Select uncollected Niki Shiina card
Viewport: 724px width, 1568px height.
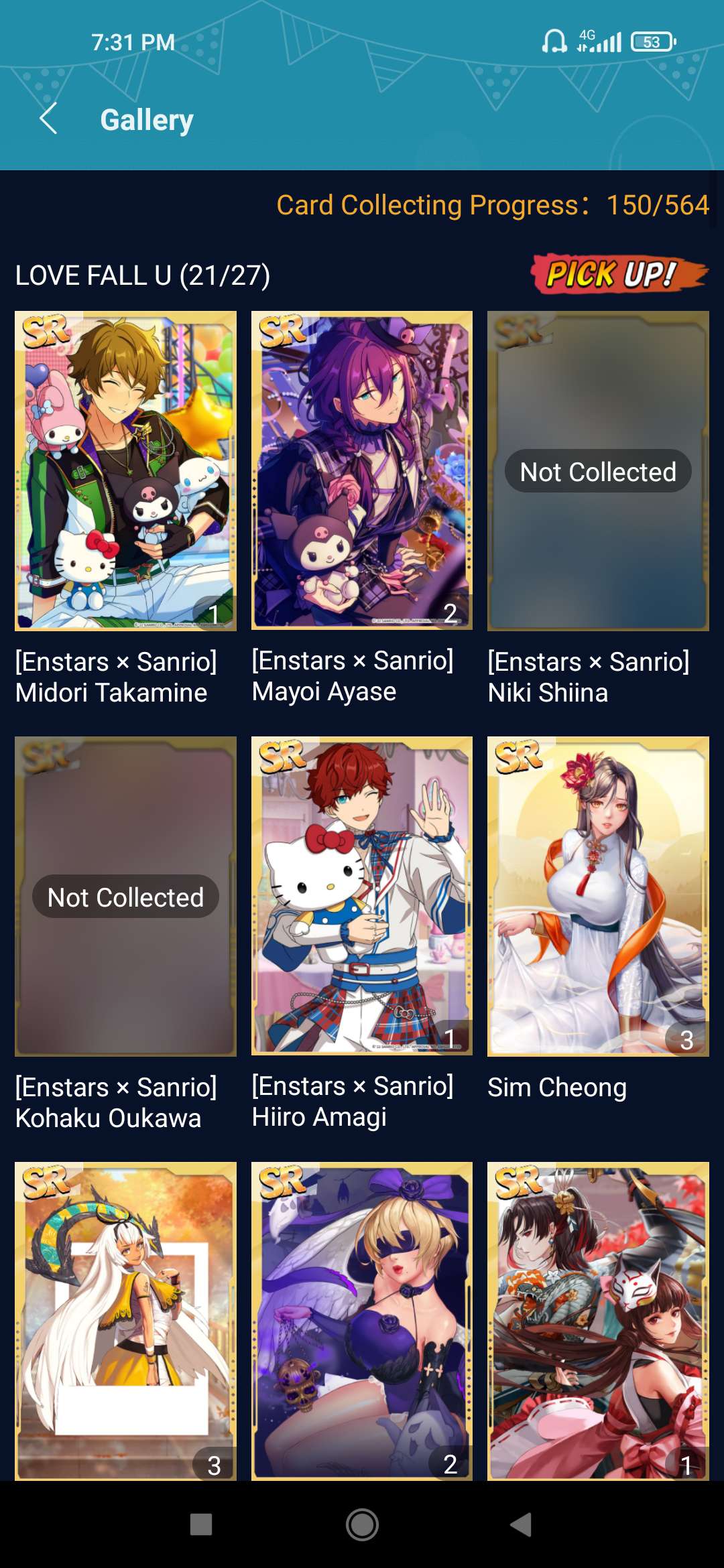click(x=598, y=471)
